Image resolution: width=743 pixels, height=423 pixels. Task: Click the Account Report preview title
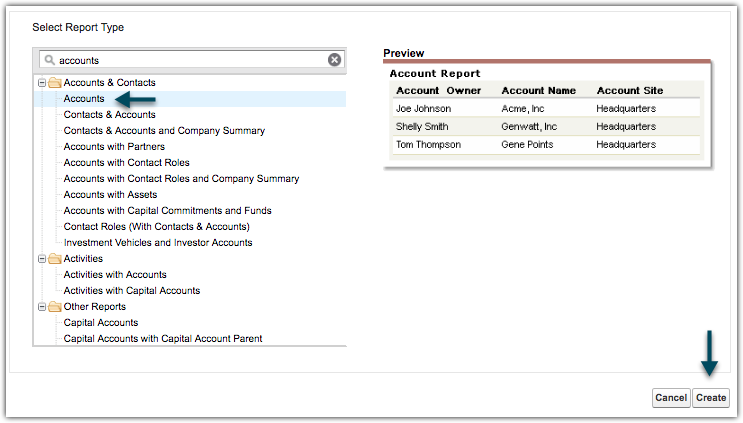(x=435, y=73)
